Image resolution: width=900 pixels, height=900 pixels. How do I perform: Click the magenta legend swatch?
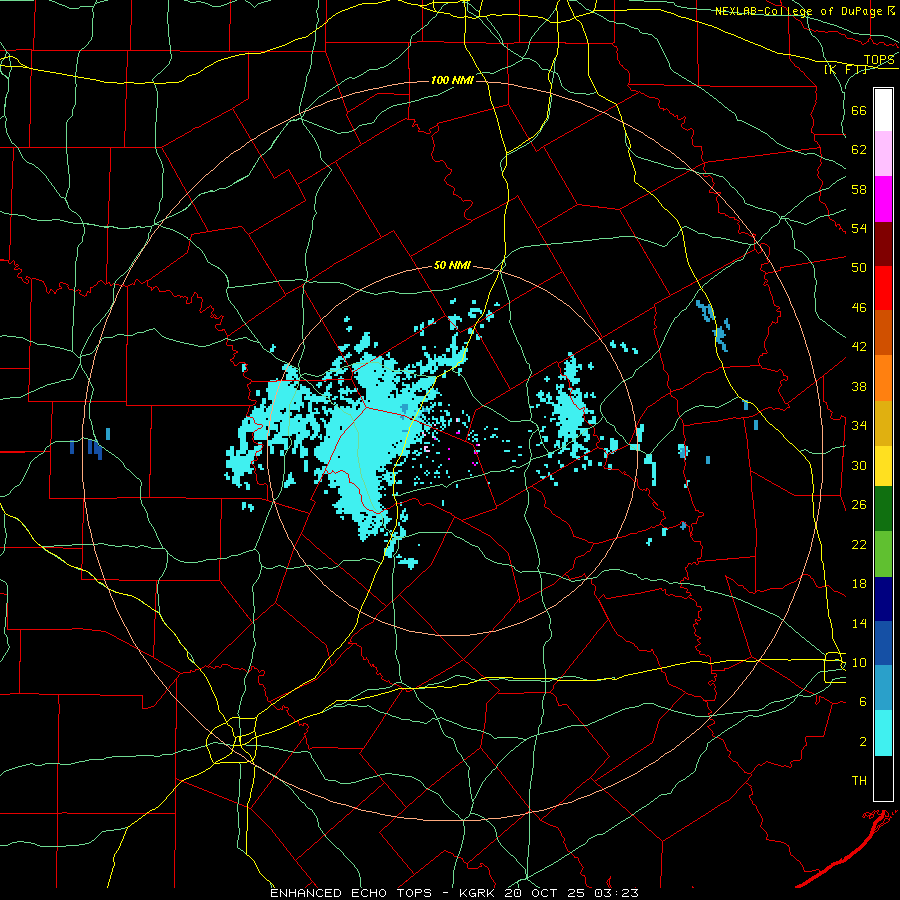pos(883,199)
